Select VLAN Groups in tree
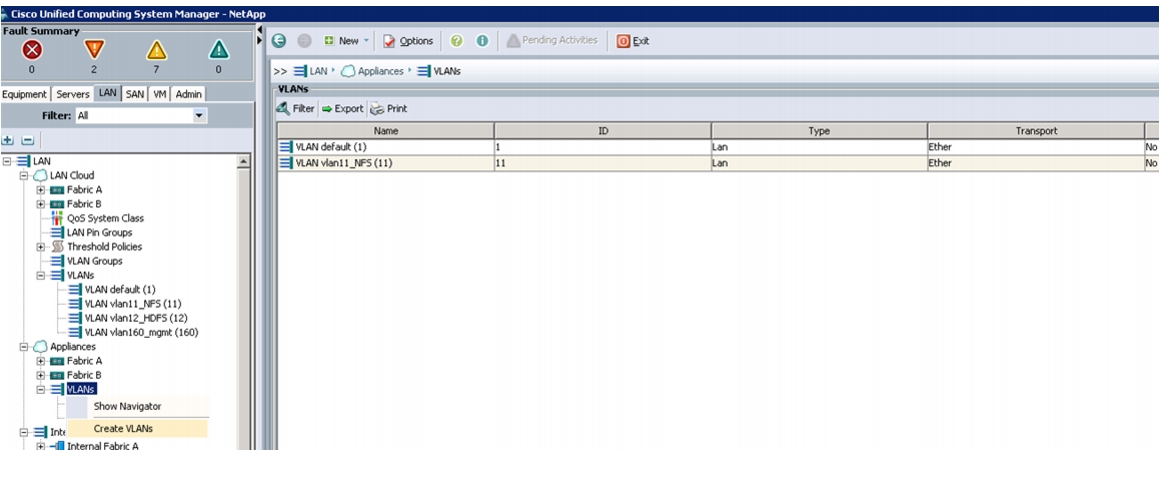1161x483 pixels. click(95, 261)
